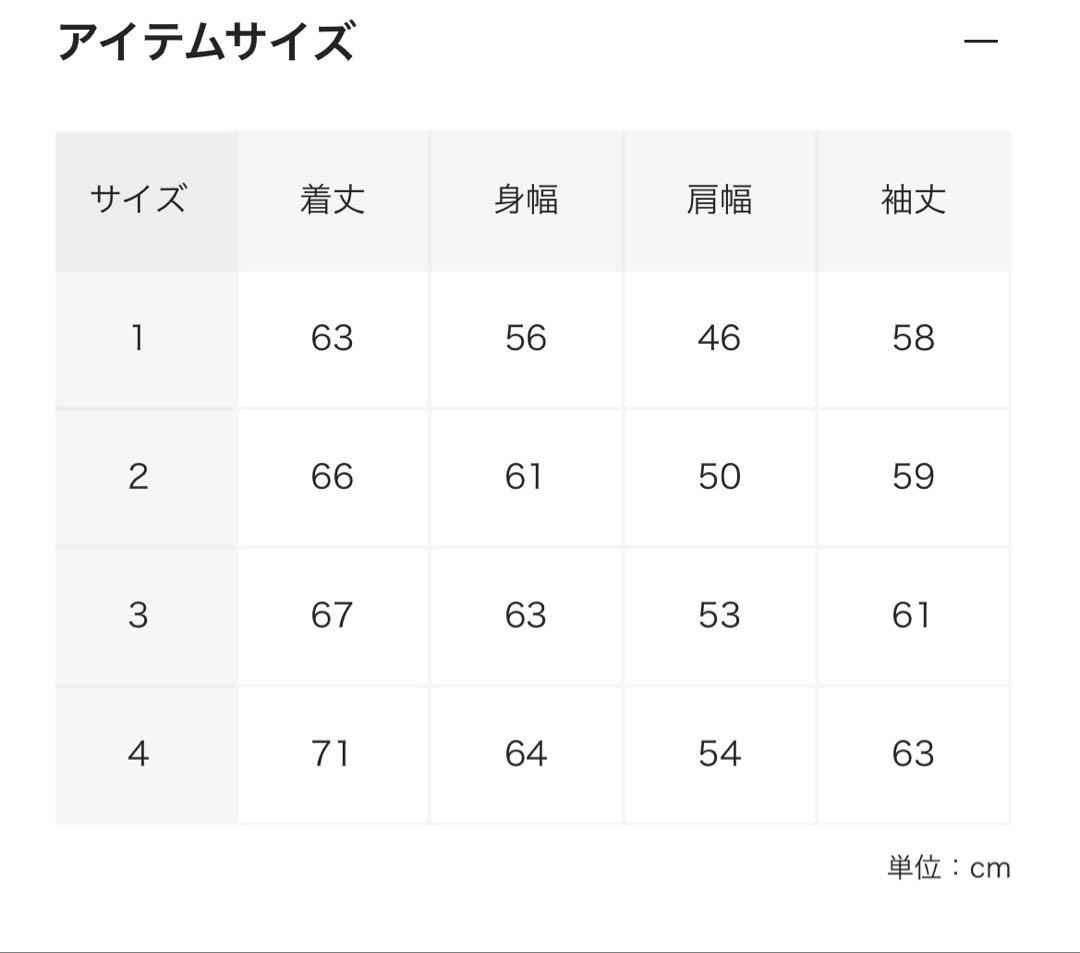
Task: Click the size 1 row label
Action: 138,338
